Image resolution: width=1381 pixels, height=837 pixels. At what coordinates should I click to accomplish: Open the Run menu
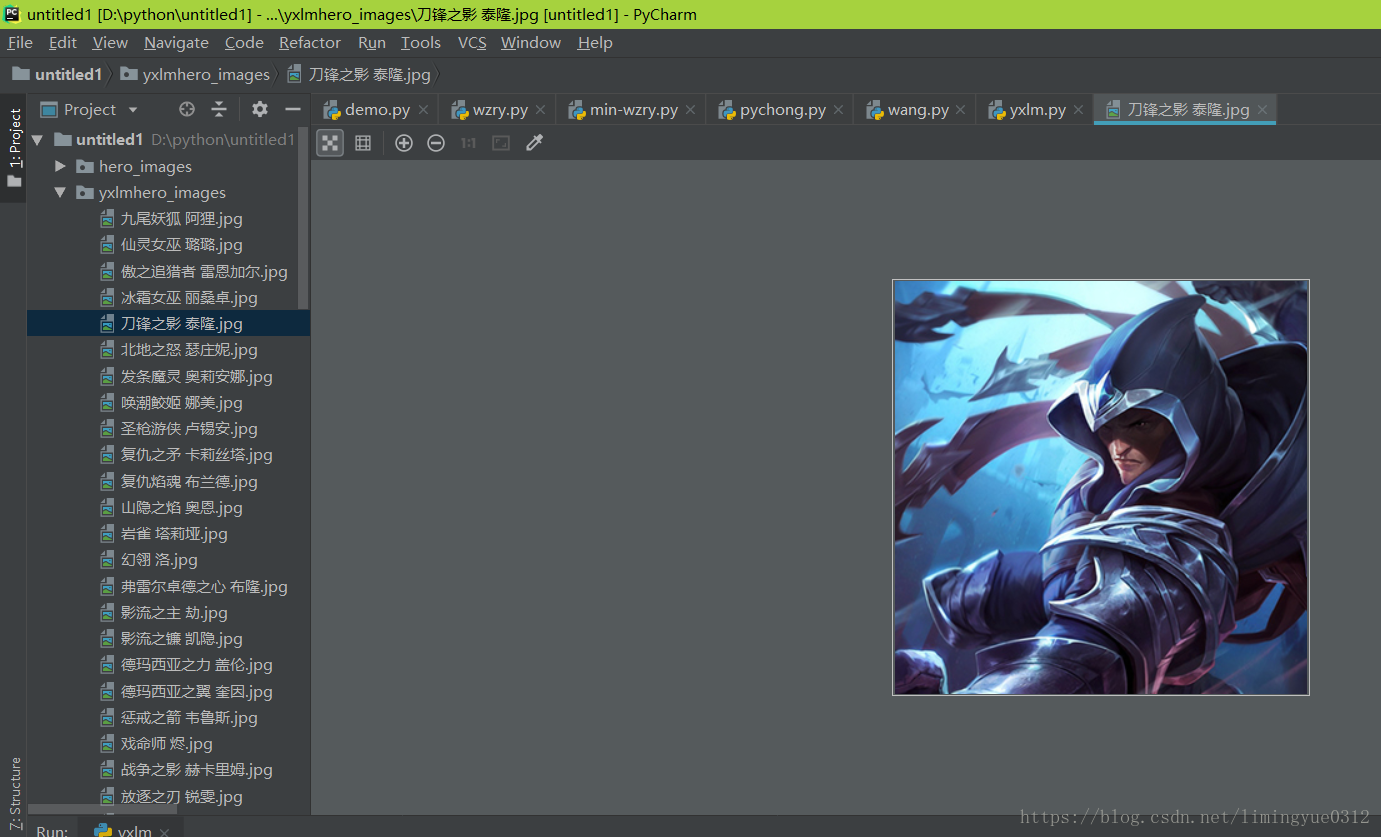372,42
